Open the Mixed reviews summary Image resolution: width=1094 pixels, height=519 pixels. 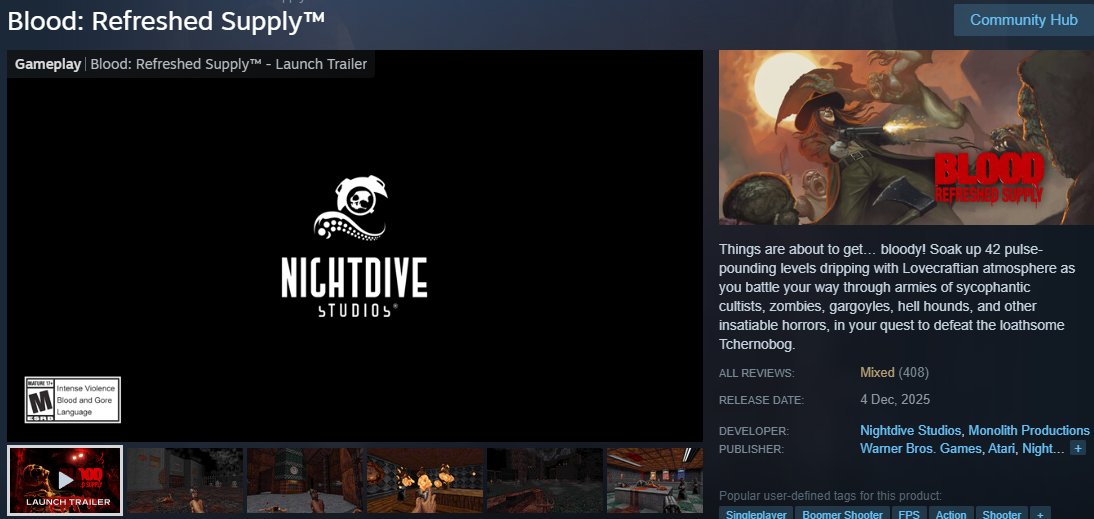[x=877, y=373]
